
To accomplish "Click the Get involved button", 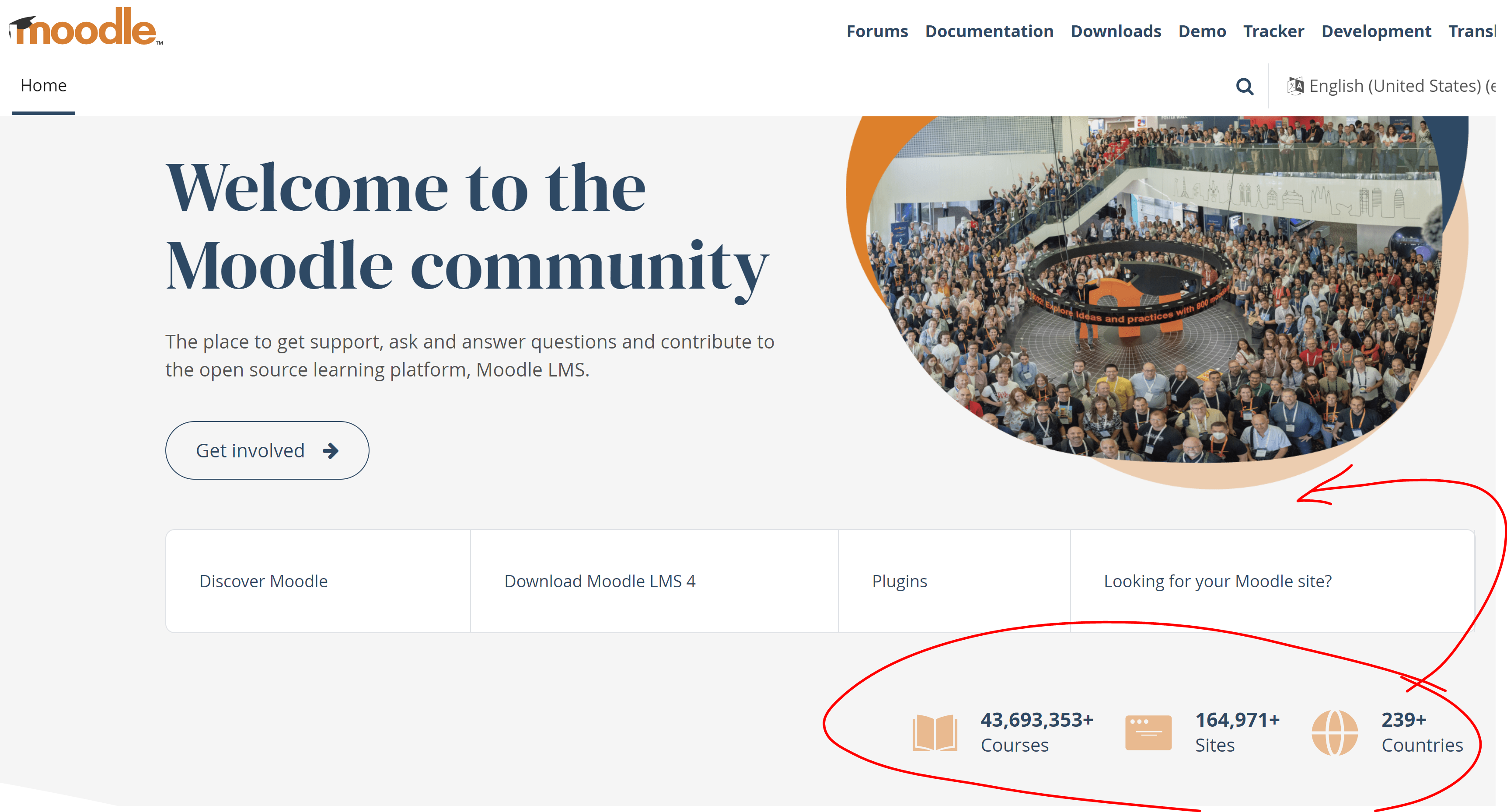I will pos(267,450).
